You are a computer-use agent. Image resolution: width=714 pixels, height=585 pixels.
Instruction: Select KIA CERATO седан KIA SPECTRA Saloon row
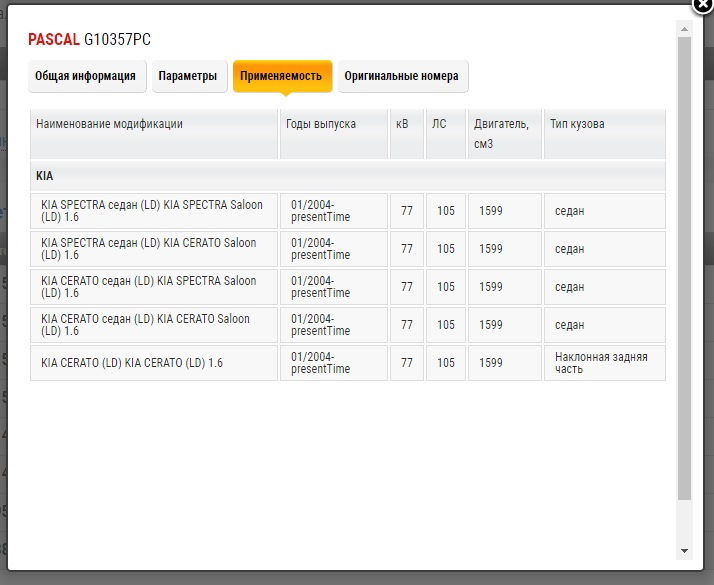(348, 287)
